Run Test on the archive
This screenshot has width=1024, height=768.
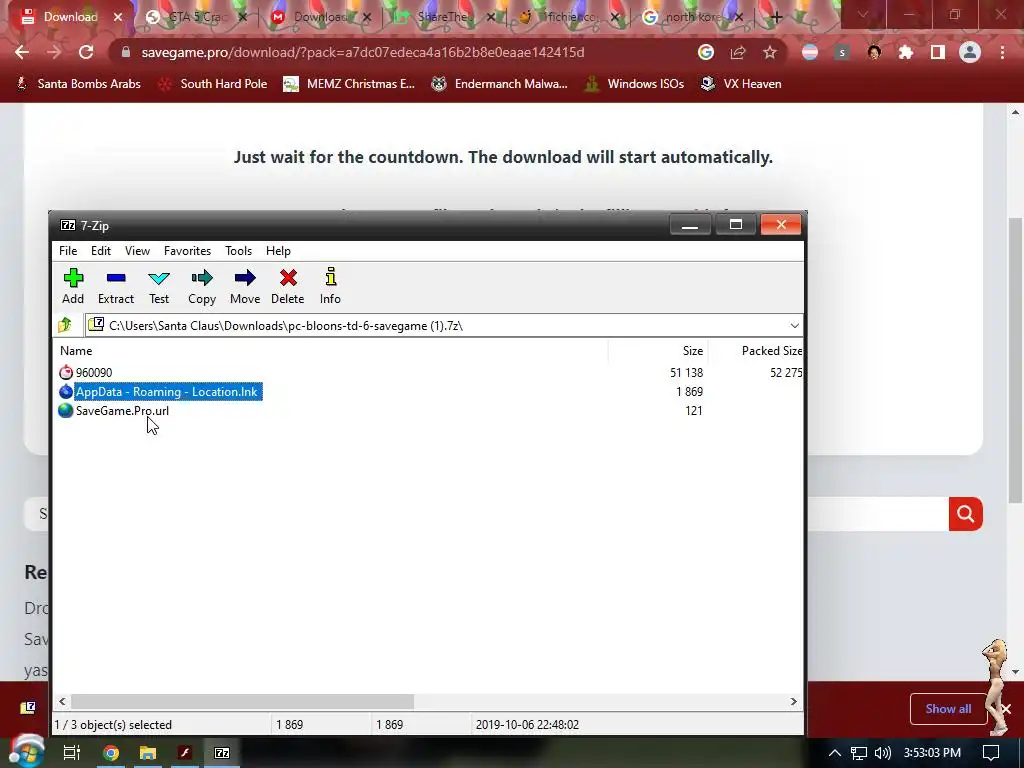[159, 286]
